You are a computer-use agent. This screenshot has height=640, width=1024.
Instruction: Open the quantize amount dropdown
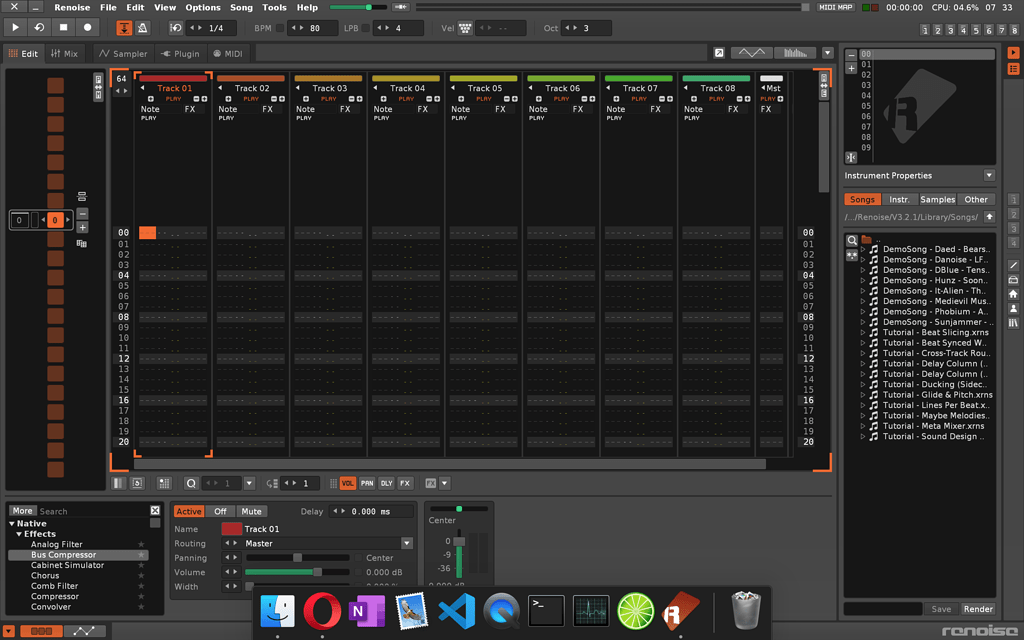click(x=249, y=483)
